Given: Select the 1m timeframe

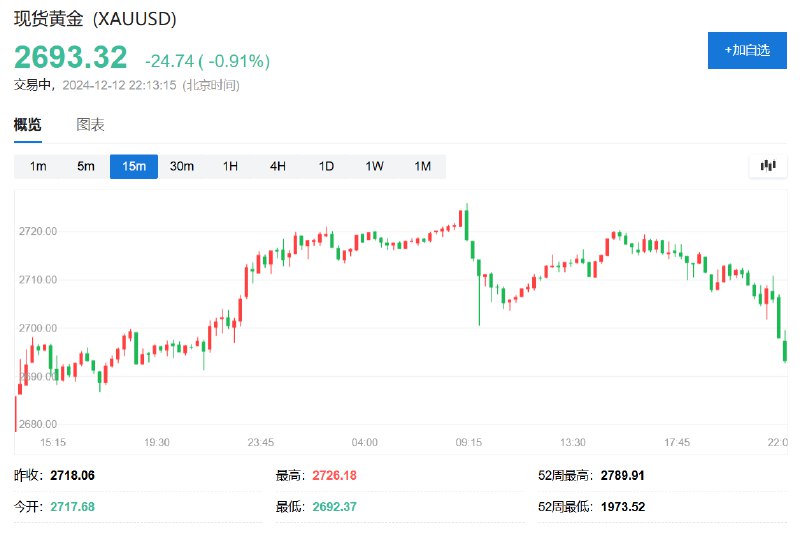Looking at the screenshot, I should coord(38,166).
